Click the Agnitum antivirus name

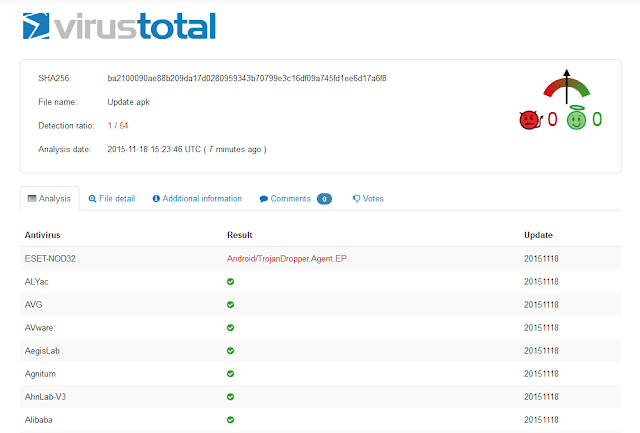point(40,374)
